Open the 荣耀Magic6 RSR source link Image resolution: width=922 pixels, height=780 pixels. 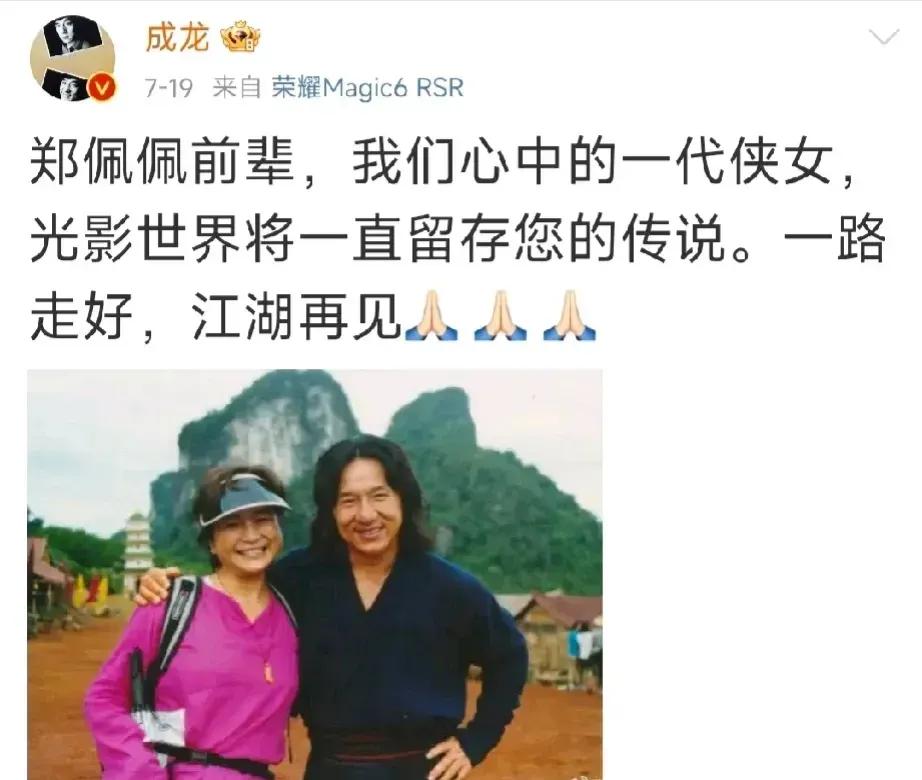[368, 88]
